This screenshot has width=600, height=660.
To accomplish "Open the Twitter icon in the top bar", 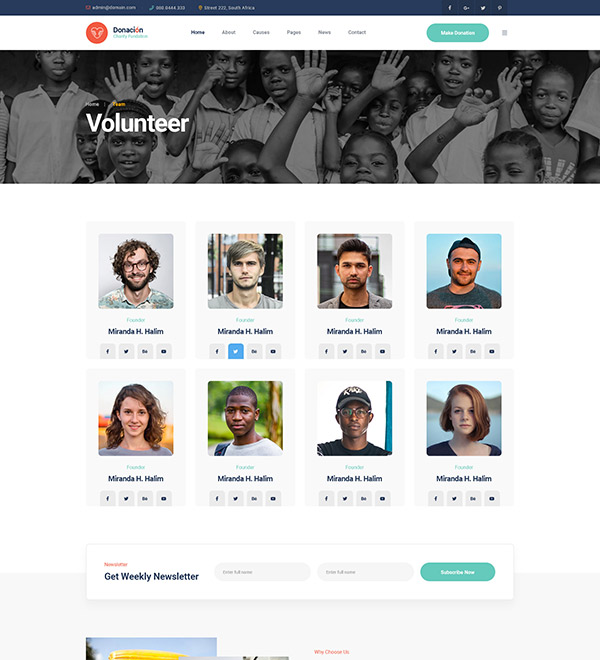I will (483, 8).
